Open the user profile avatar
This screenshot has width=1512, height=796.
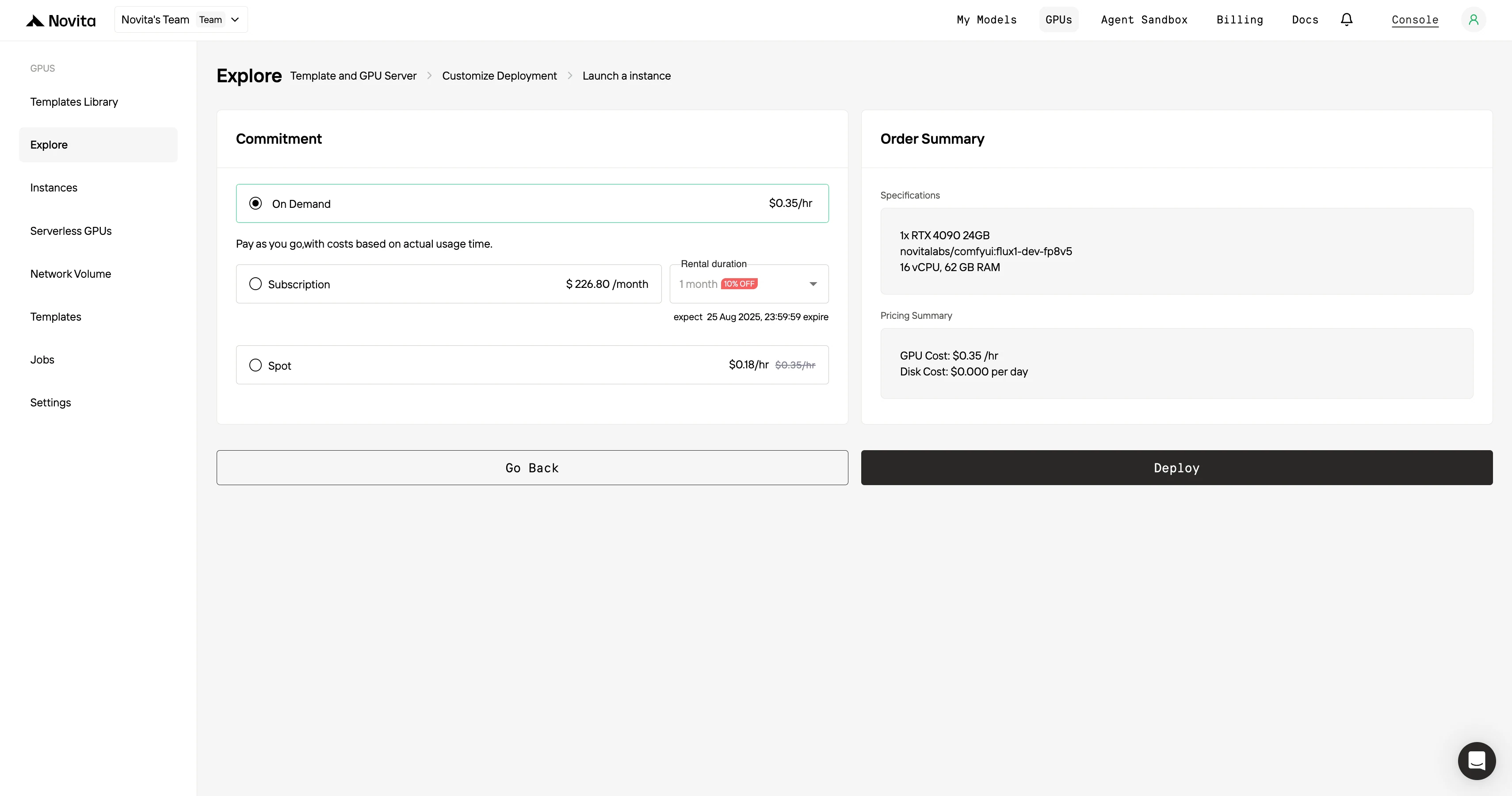(1473, 20)
